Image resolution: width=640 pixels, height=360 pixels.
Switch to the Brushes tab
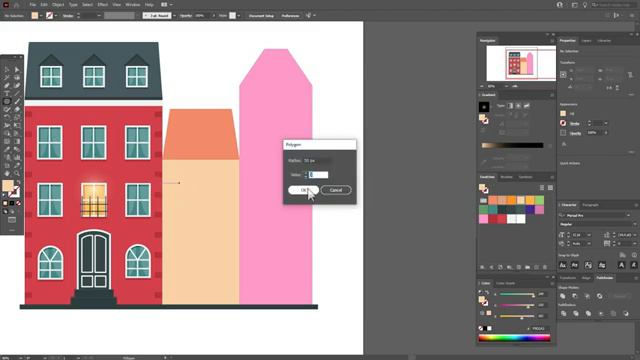click(506, 177)
